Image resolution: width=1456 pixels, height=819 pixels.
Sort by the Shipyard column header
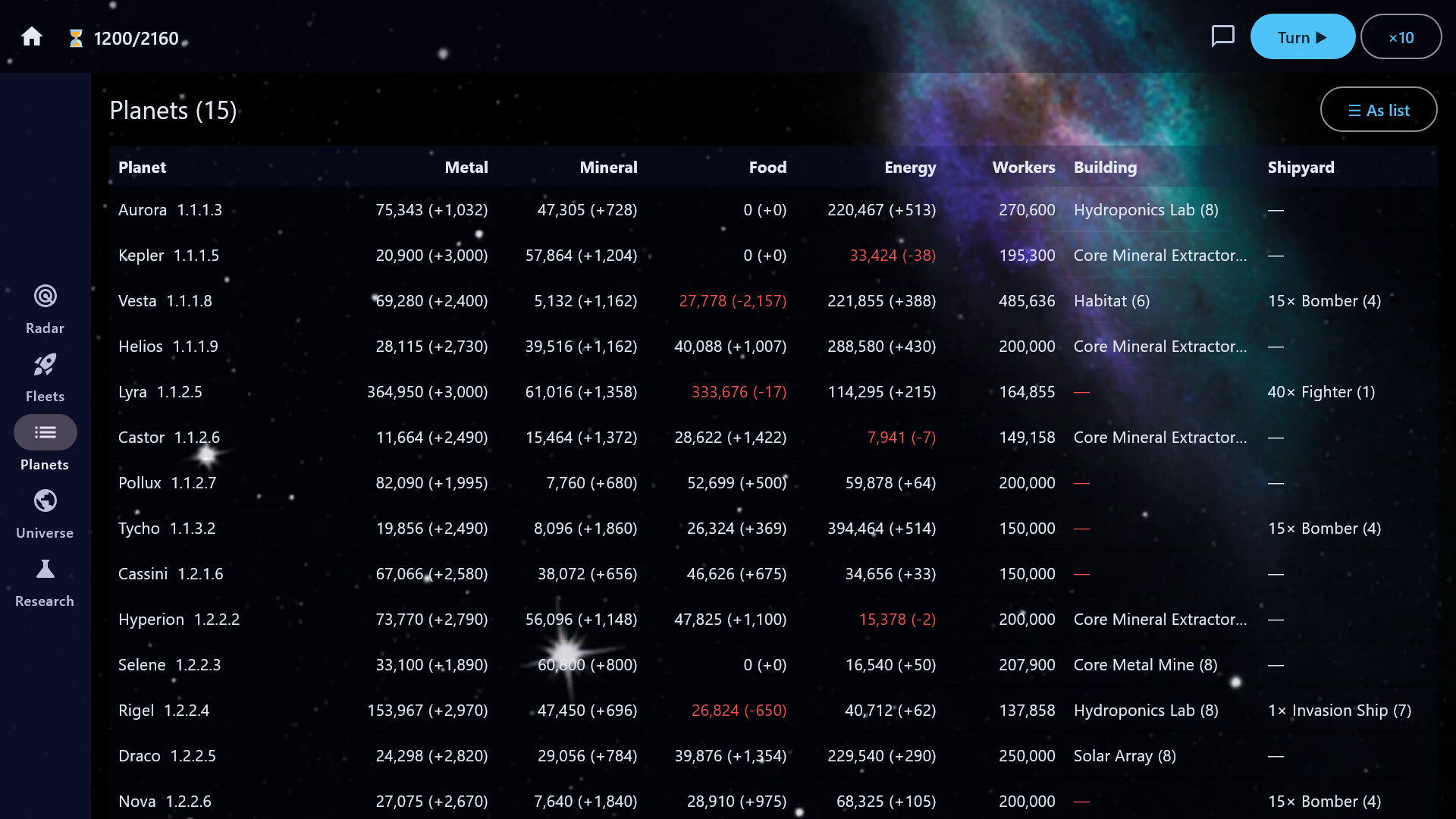(1301, 167)
